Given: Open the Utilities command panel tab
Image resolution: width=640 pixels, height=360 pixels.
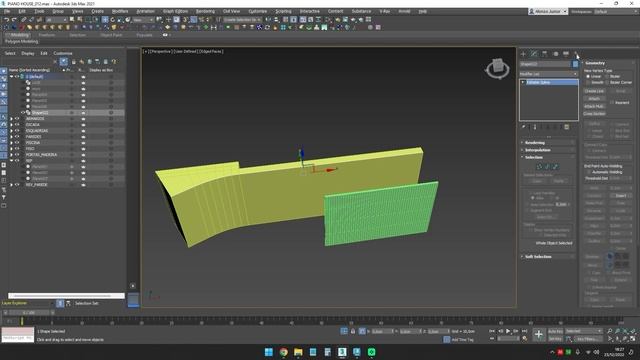Looking at the screenshot, I should click(576, 54).
